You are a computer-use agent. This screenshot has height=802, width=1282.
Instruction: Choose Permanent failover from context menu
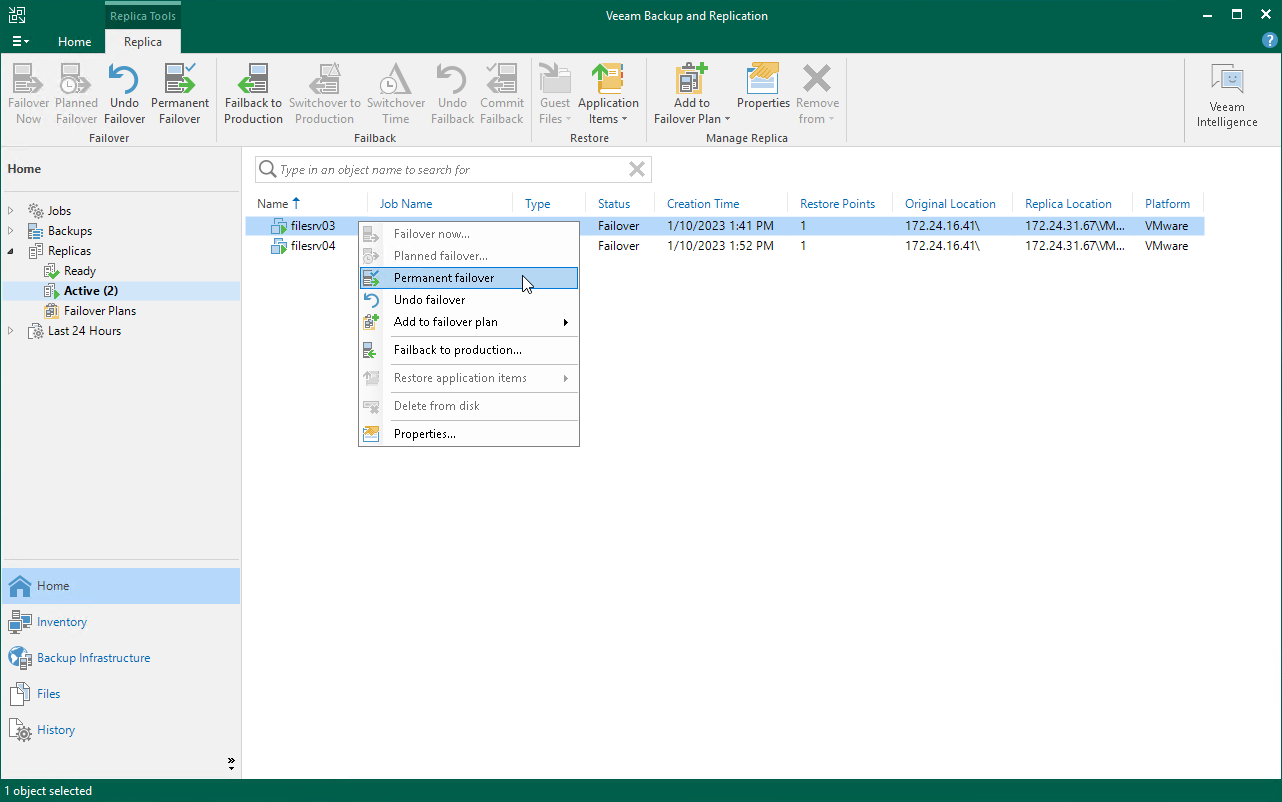coord(469,278)
